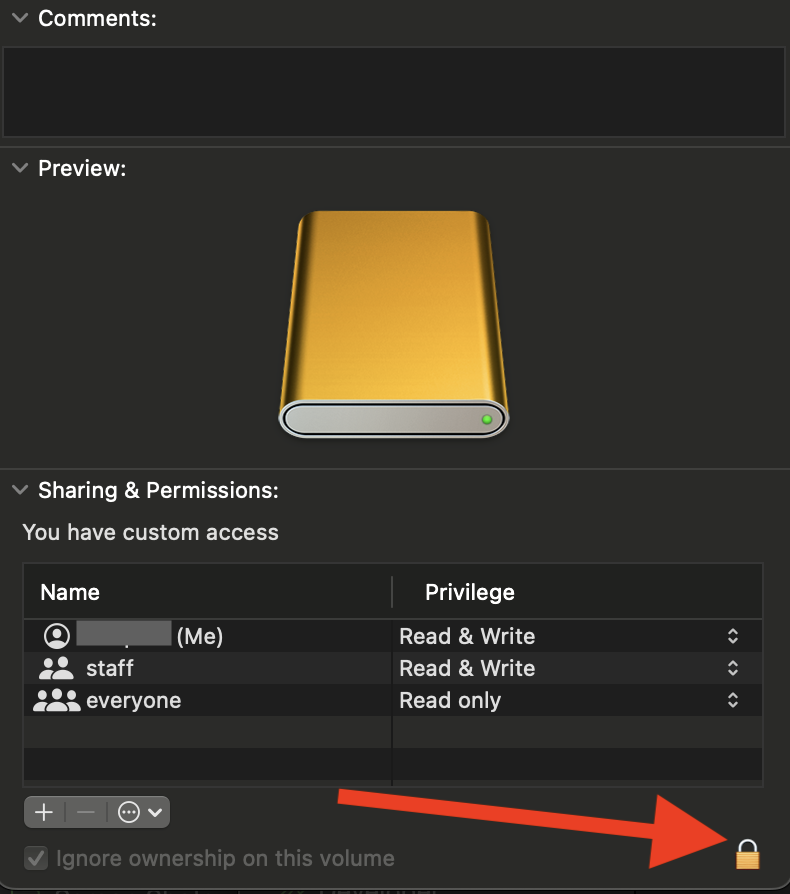The image size is (790, 894).
Task: Click the padlock icon to unlock permissions
Action: click(747, 854)
